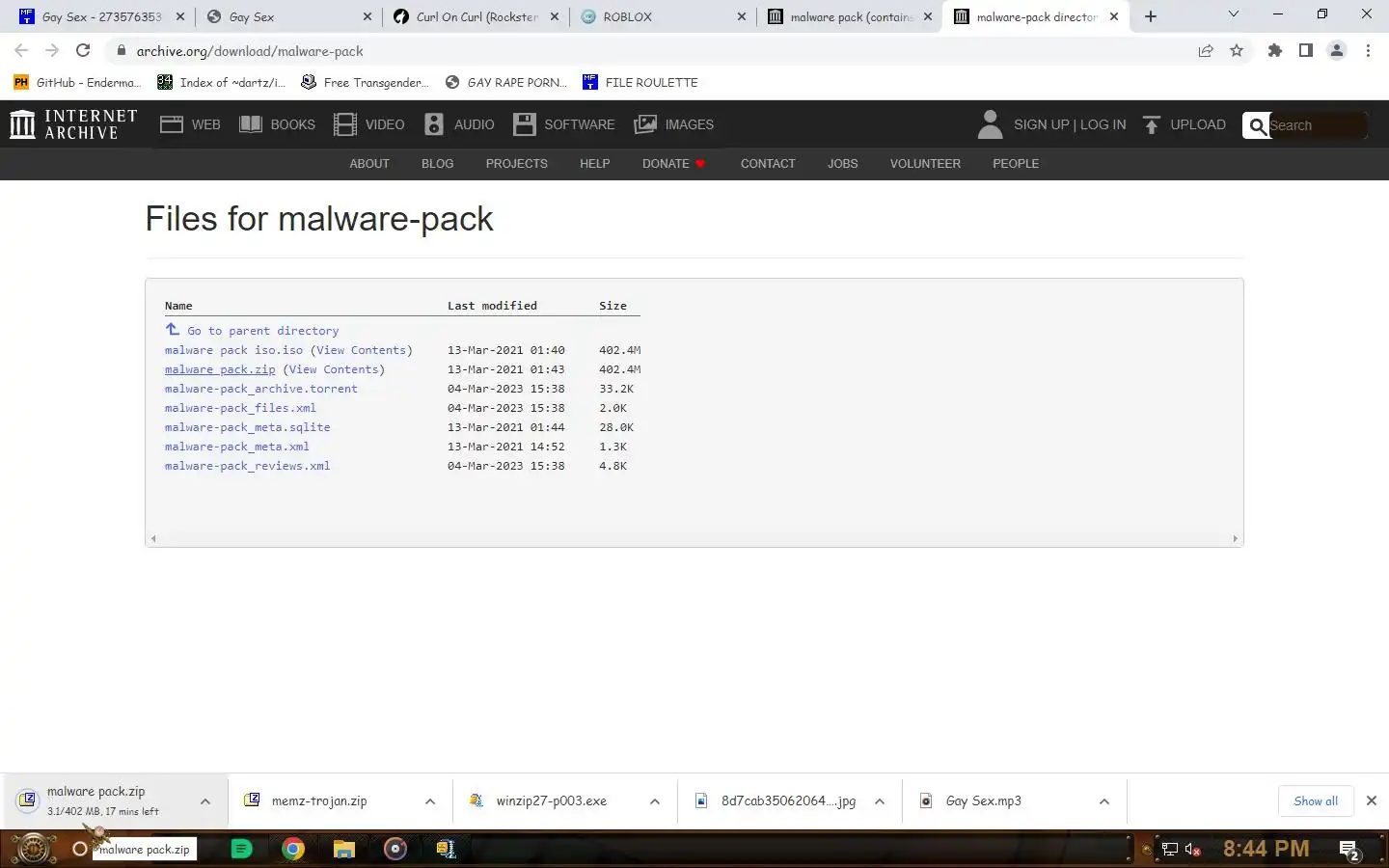Image resolution: width=1389 pixels, height=868 pixels.
Task: Open Chrome from the taskbar
Action: [293, 849]
